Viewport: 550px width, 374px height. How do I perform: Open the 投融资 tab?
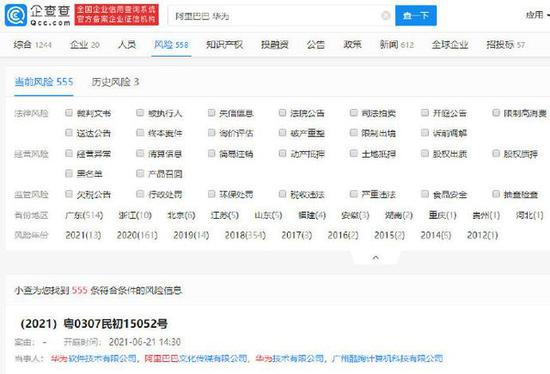click(x=275, y=45)
